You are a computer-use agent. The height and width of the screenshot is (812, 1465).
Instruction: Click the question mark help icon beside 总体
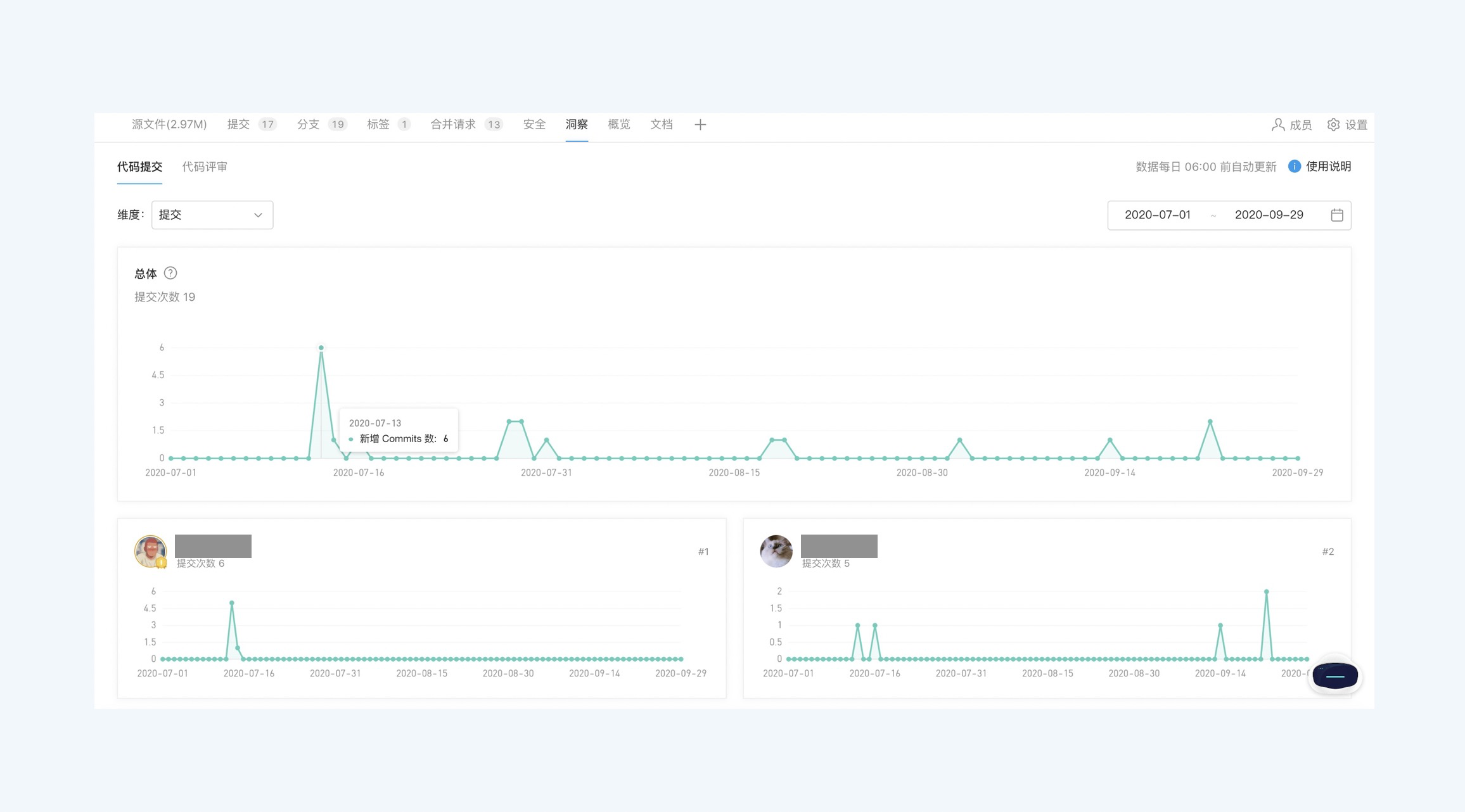(170, 274)
